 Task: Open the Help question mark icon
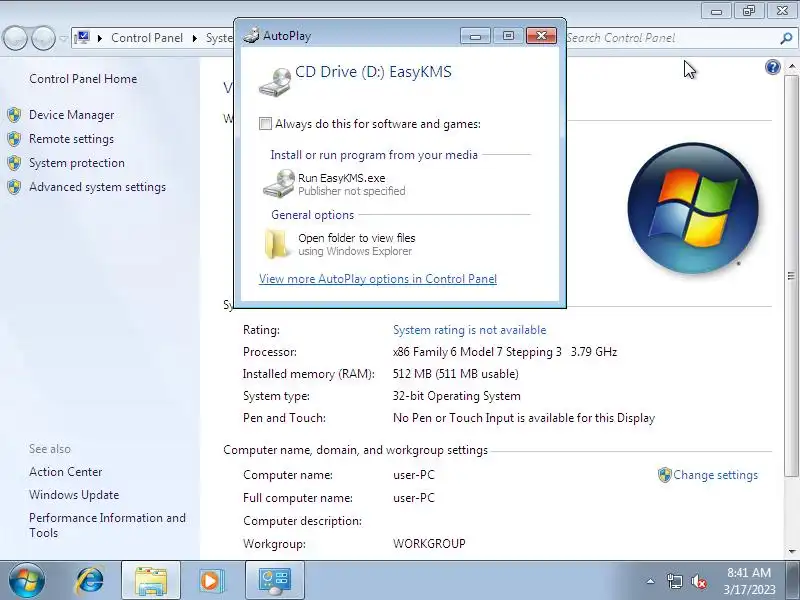[x=772, y=67]
